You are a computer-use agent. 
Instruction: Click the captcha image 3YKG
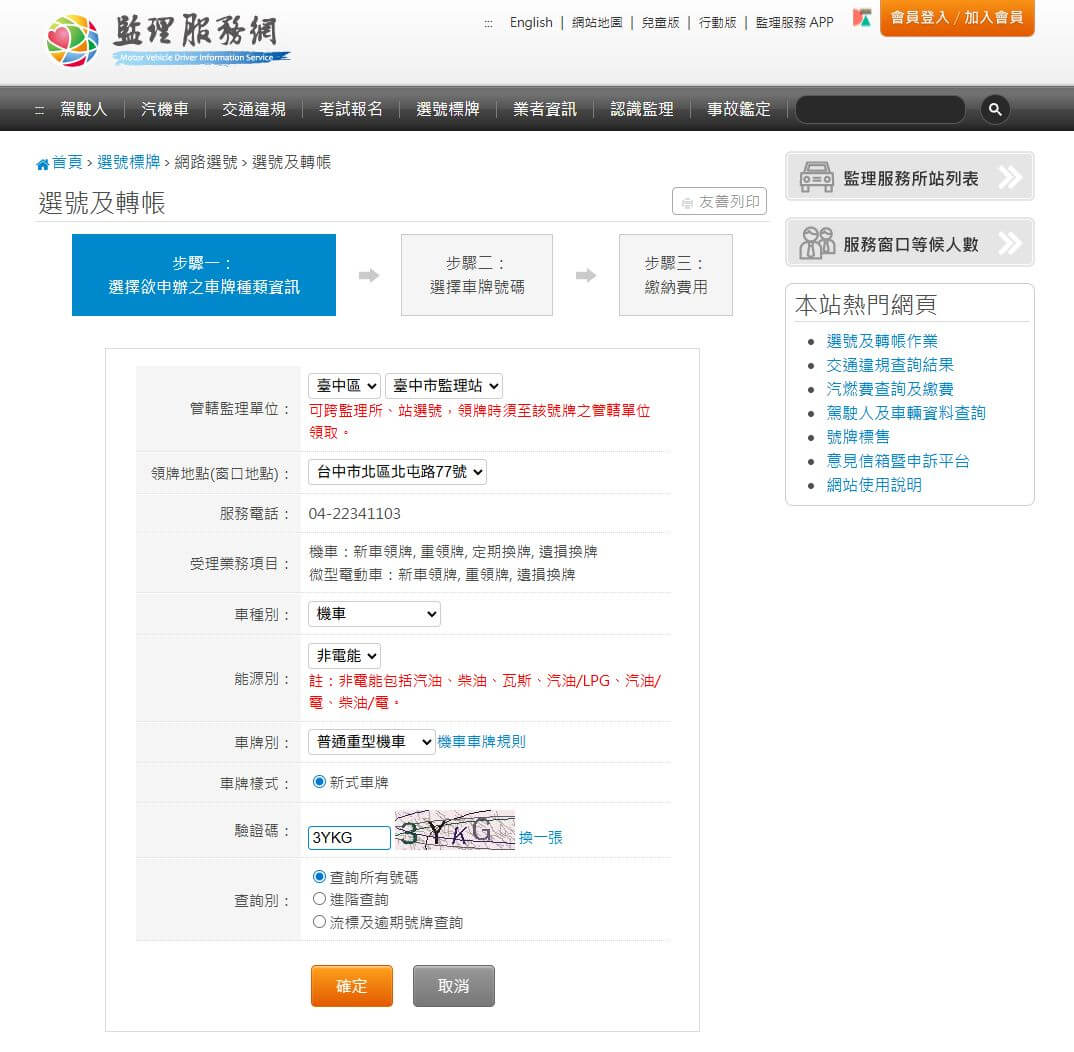455,831
